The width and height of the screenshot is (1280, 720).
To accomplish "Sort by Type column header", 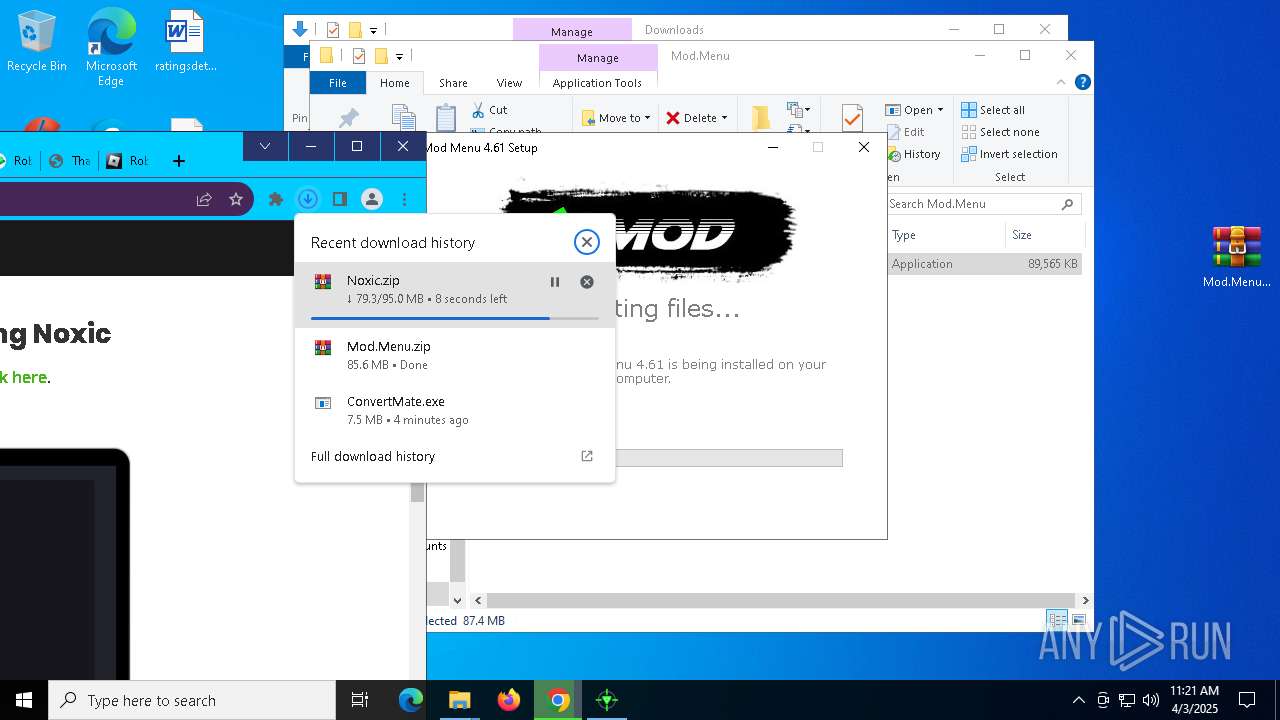I will [x=946, y=235].
